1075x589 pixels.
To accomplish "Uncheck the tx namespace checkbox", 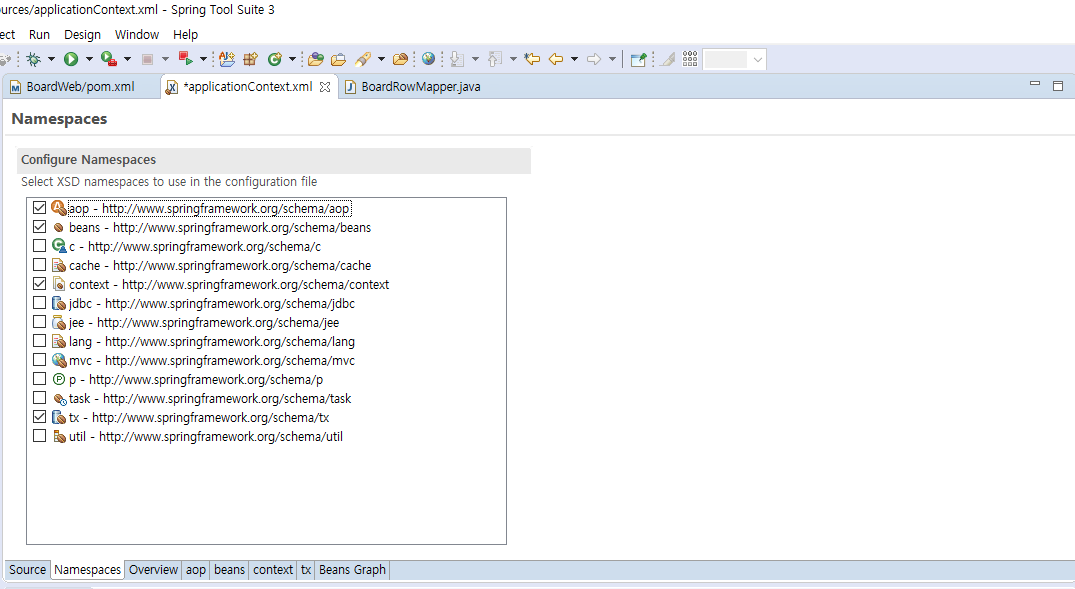I will coord(40,416).
